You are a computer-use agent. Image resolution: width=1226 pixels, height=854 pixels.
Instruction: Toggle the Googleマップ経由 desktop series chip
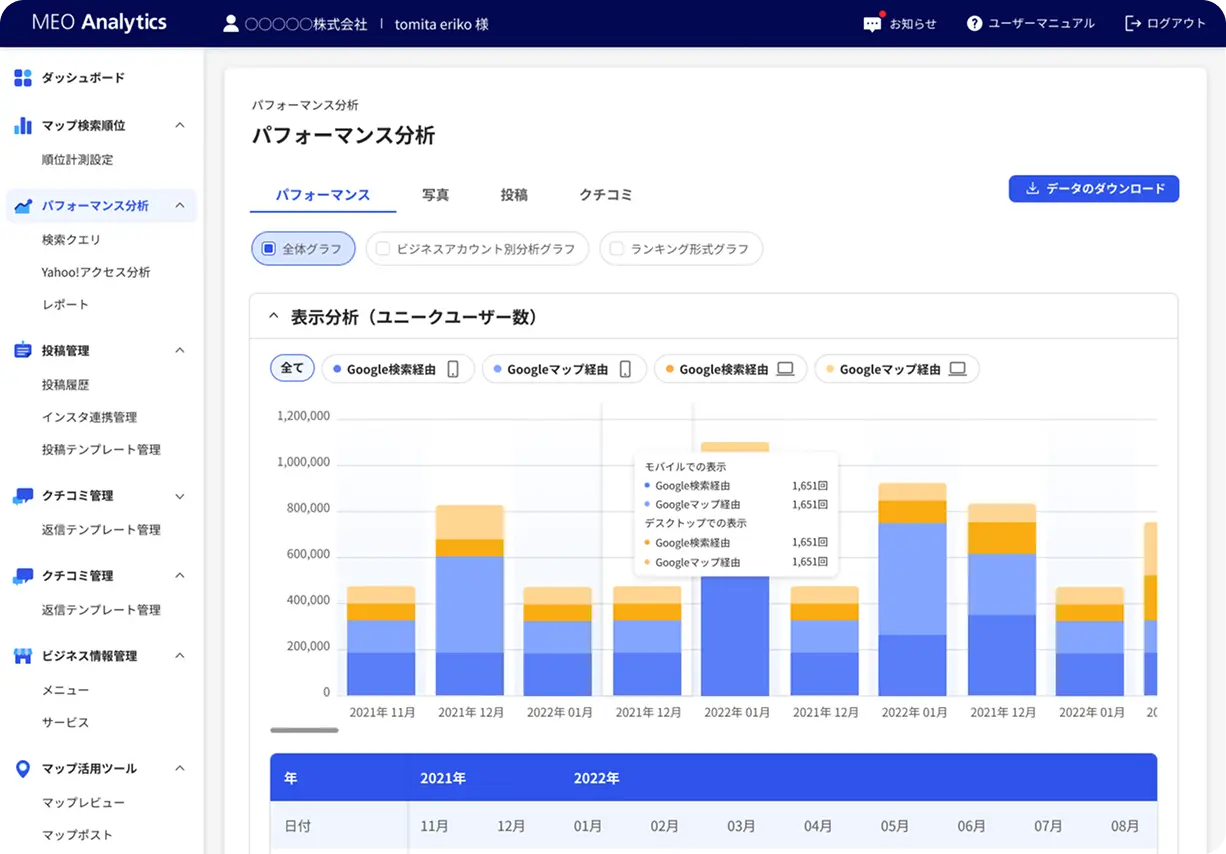[897, 369]
